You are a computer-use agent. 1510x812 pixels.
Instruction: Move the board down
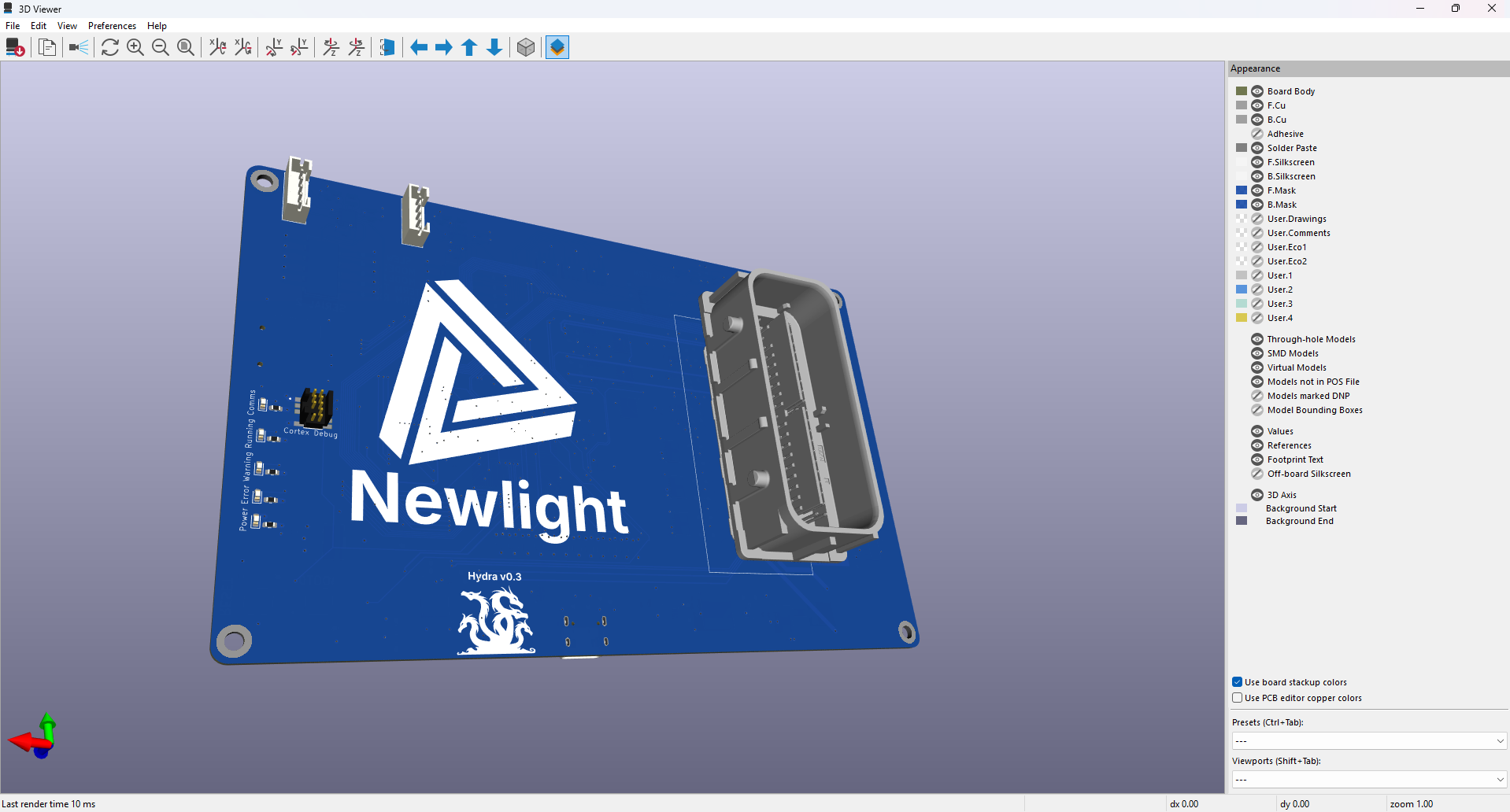pyautogui.click(x=494, y=48)
